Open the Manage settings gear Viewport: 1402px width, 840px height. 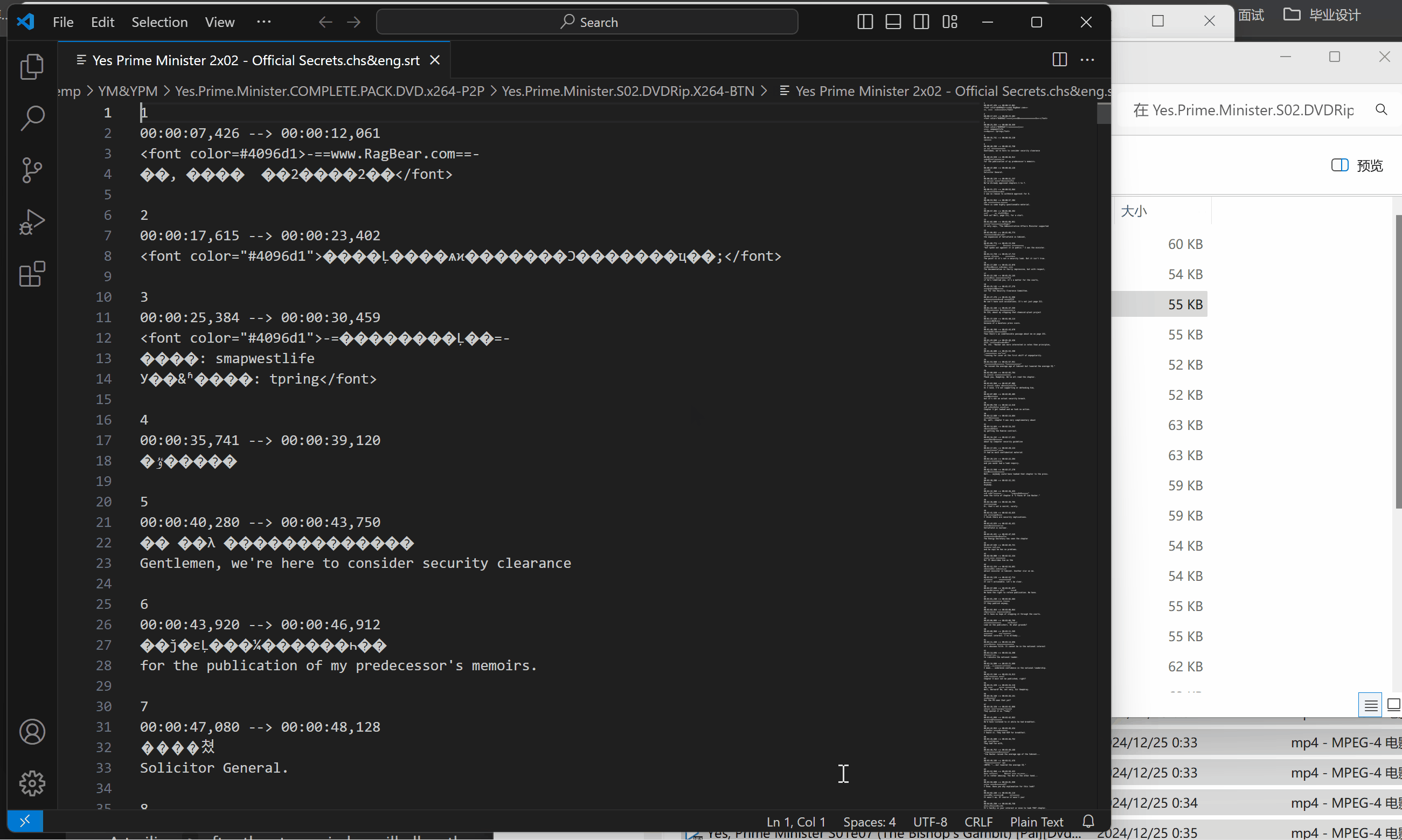tap(32, 783)
